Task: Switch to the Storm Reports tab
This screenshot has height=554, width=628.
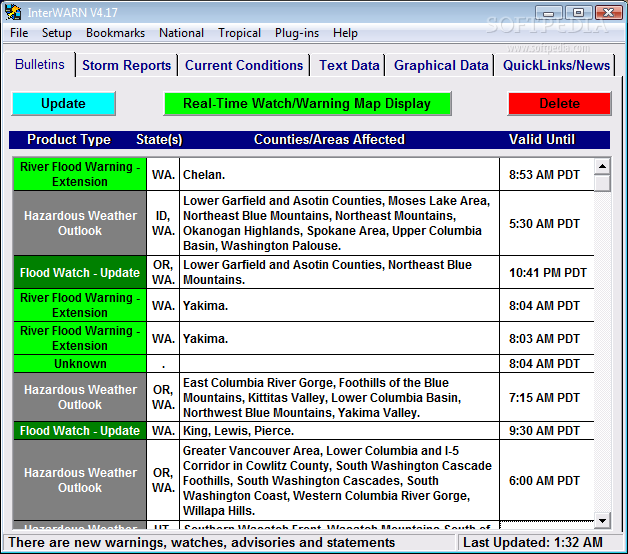Action: tap(127, 65)
